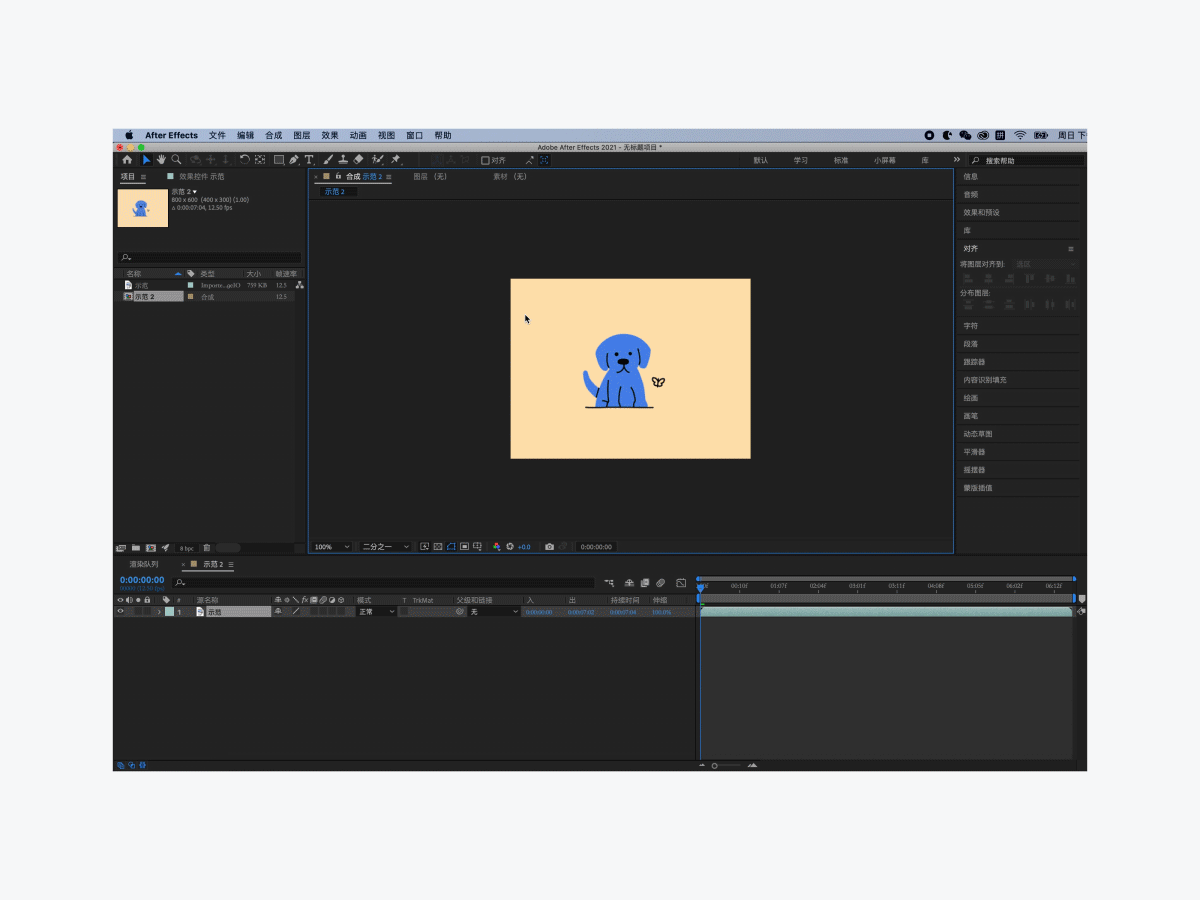Select the Eraser tool
This screenshot has width=1200, height=900.
tap(359, 160)
